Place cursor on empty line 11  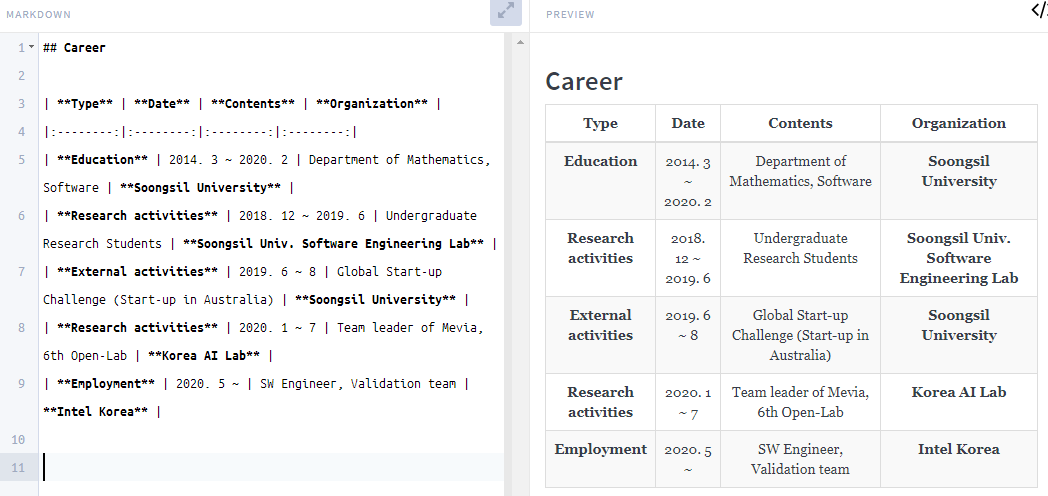272,467
